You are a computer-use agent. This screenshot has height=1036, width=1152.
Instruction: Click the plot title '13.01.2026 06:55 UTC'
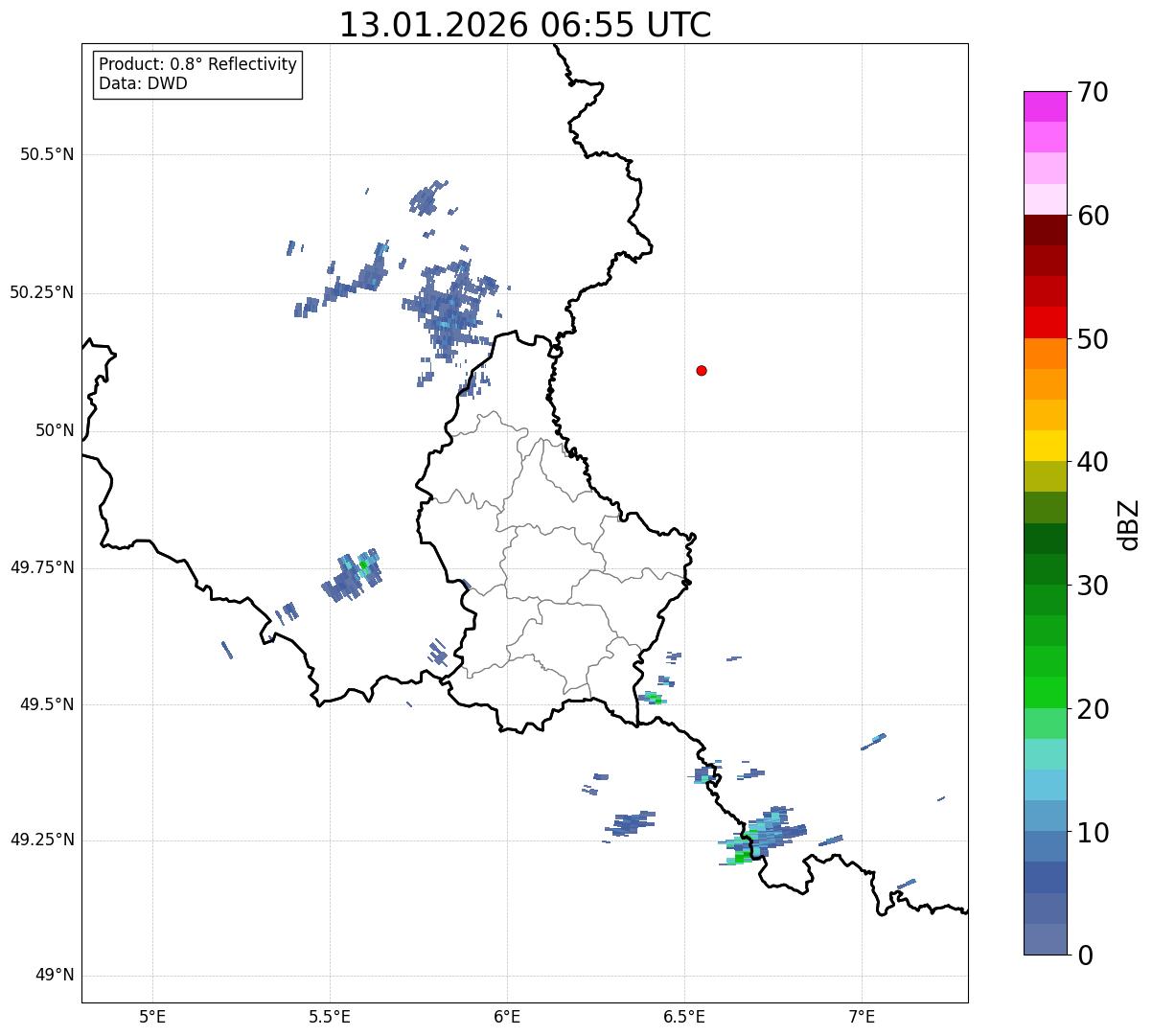[525, 25]
